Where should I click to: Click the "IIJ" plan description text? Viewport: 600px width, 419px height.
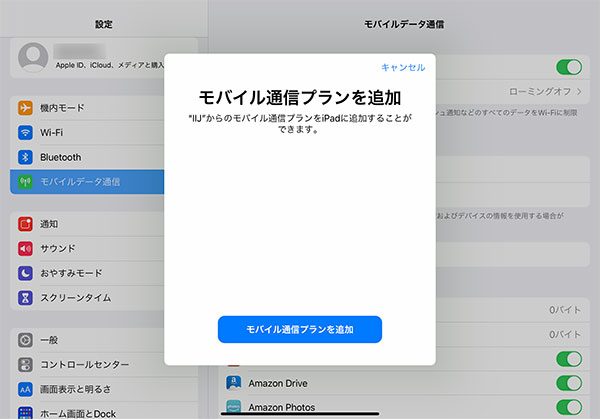click(x=300, y=124)
